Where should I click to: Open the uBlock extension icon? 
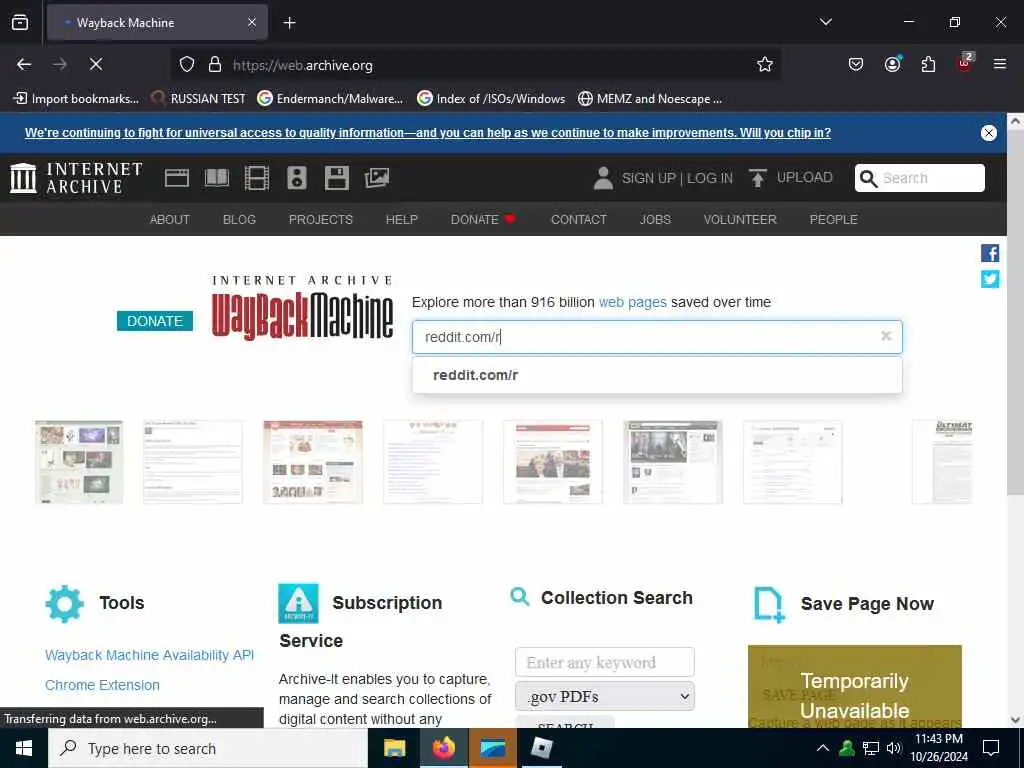[965, 63]
